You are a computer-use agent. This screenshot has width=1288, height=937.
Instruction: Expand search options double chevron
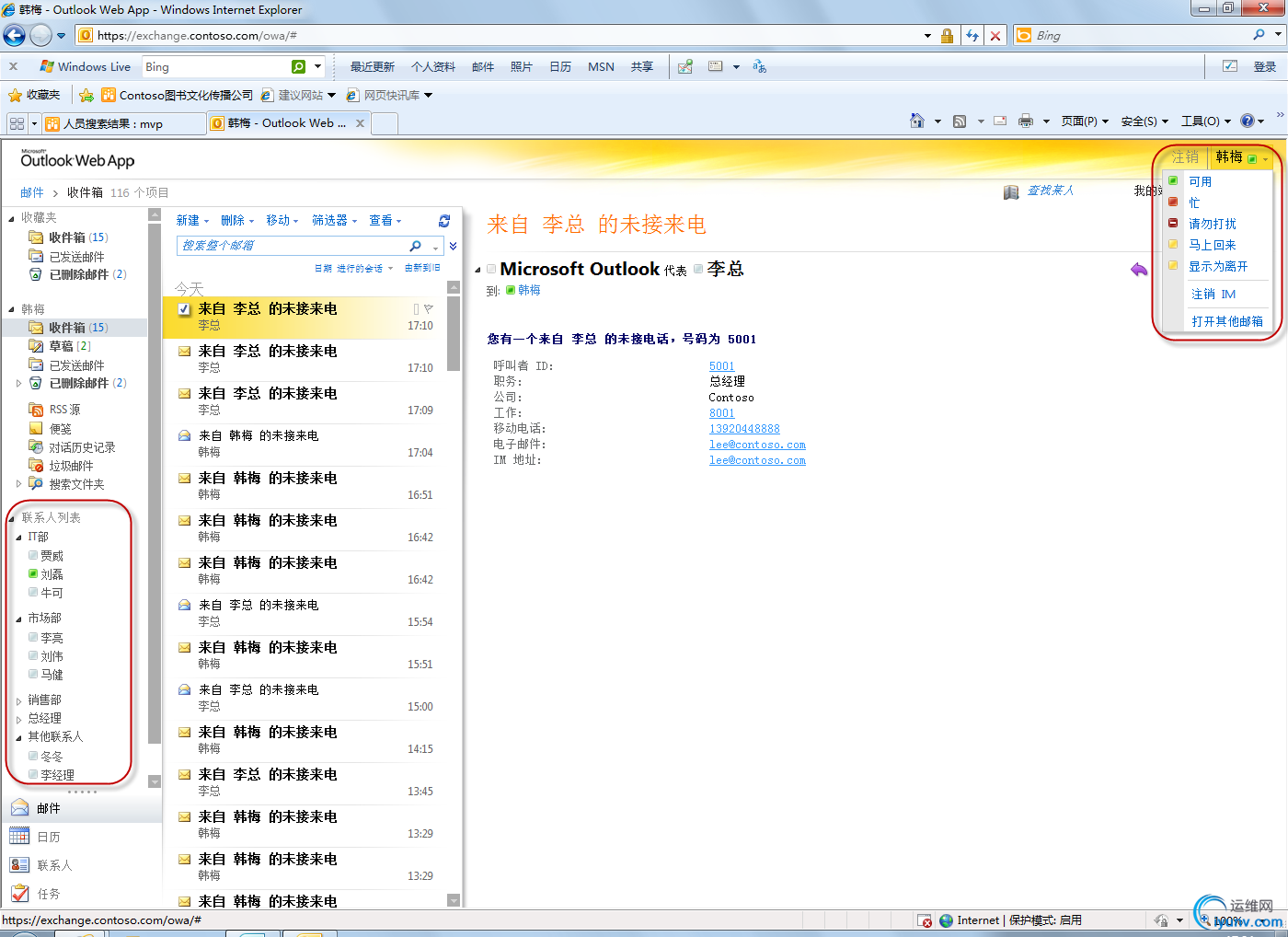click(x=453, y=246)
